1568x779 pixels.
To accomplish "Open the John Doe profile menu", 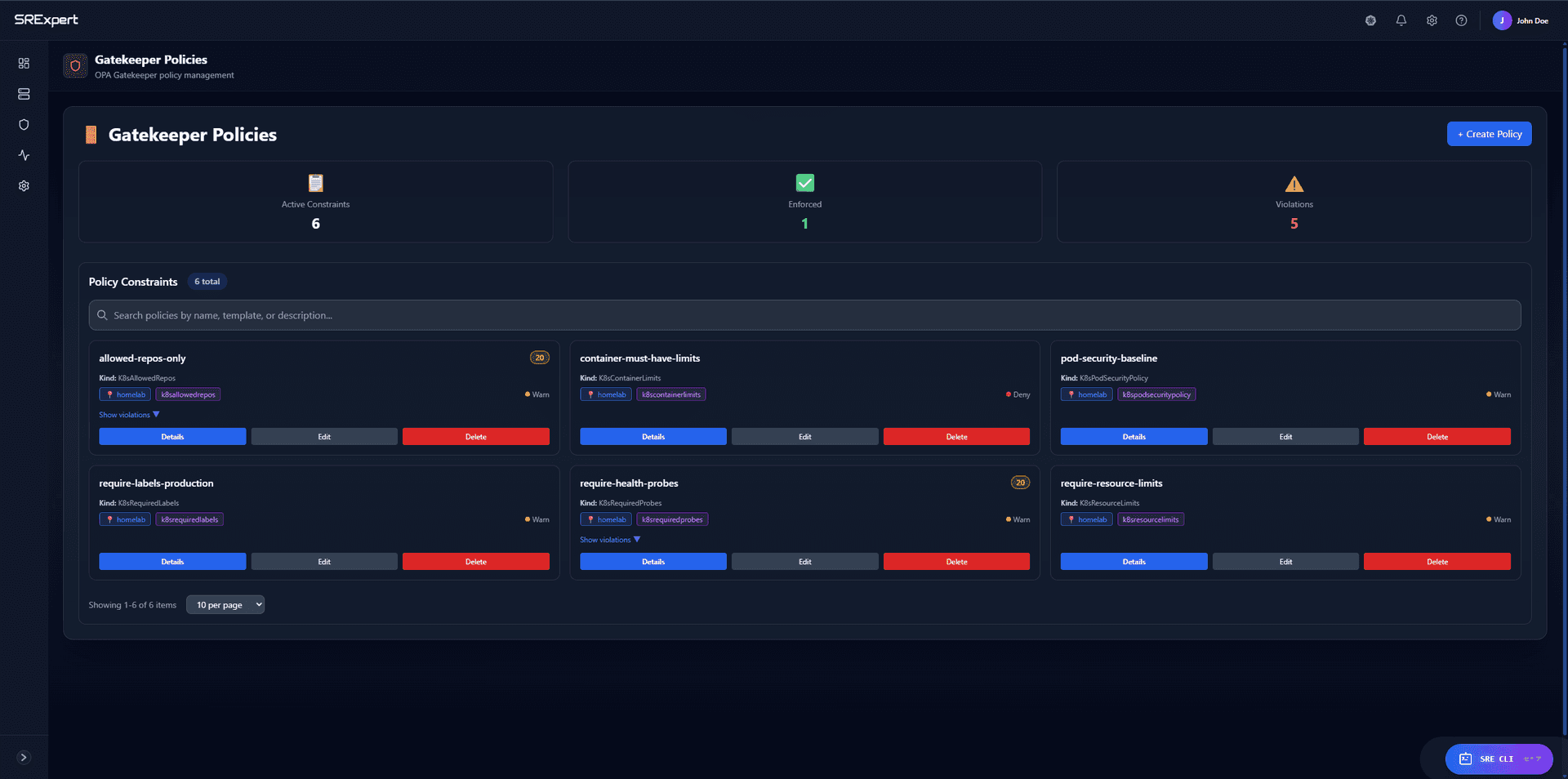I will 1521,20.
